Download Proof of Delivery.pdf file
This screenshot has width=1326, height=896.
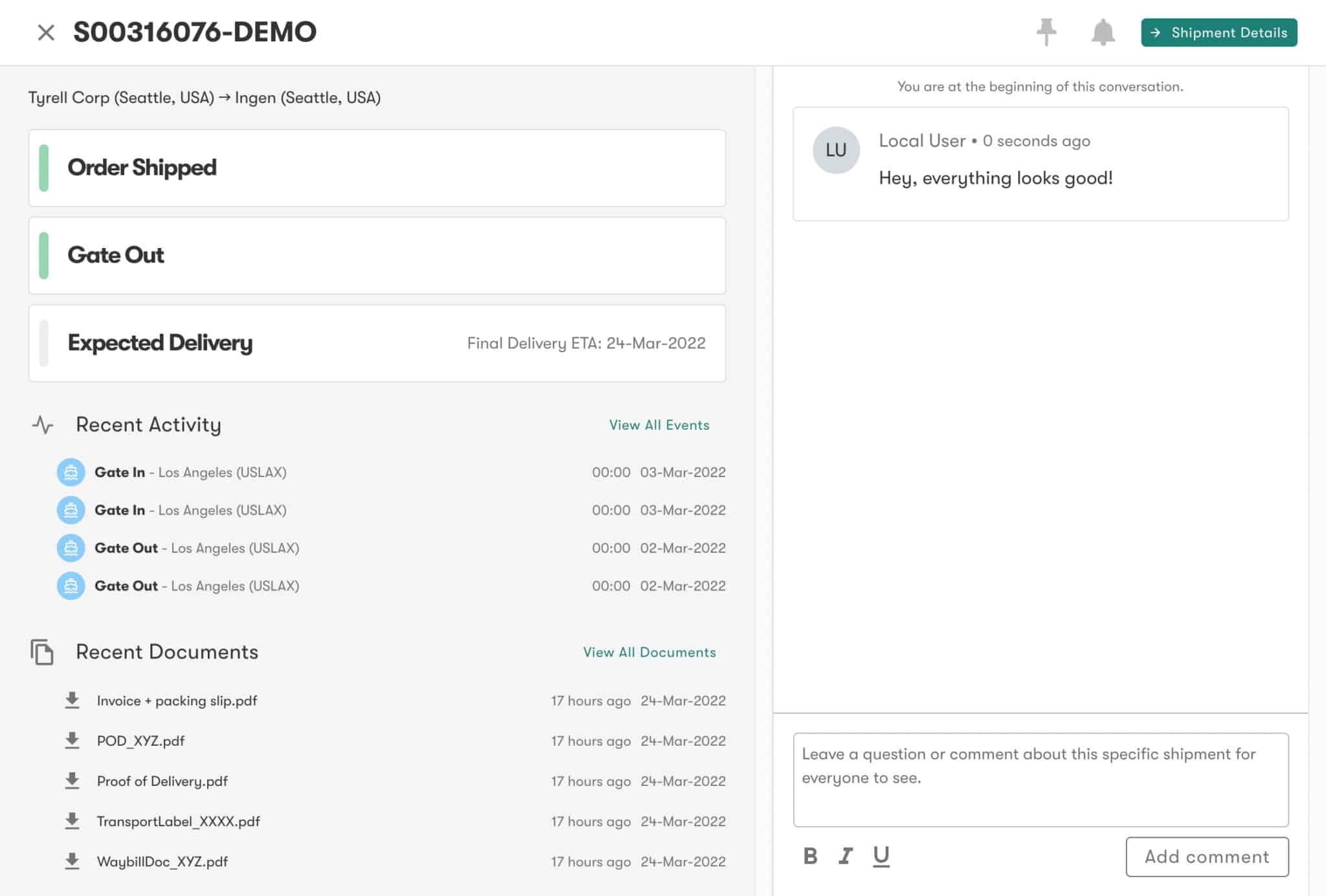(x=73, y=780)
